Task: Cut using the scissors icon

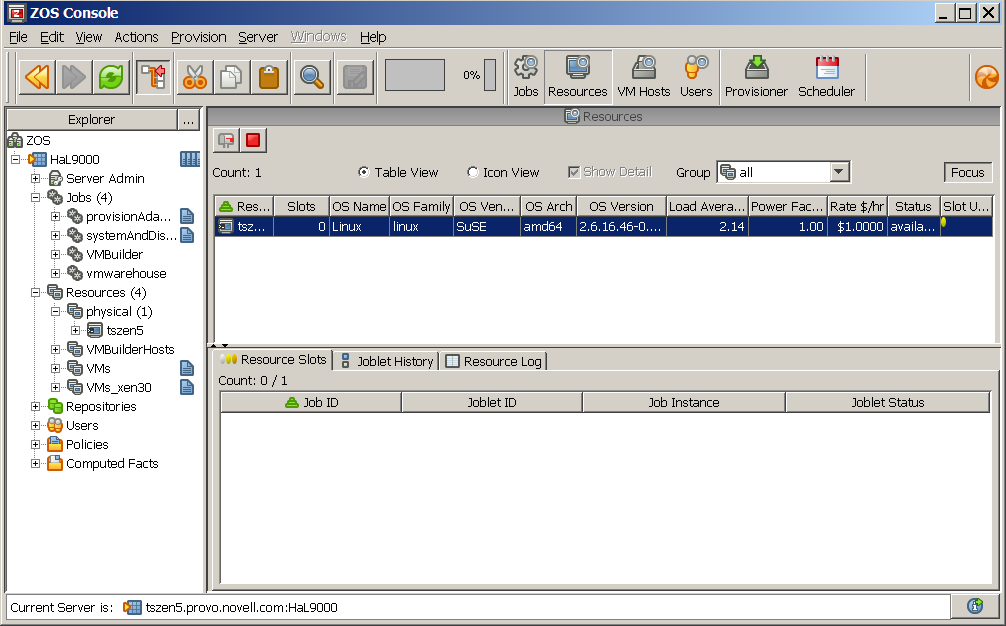Action: 195,78
